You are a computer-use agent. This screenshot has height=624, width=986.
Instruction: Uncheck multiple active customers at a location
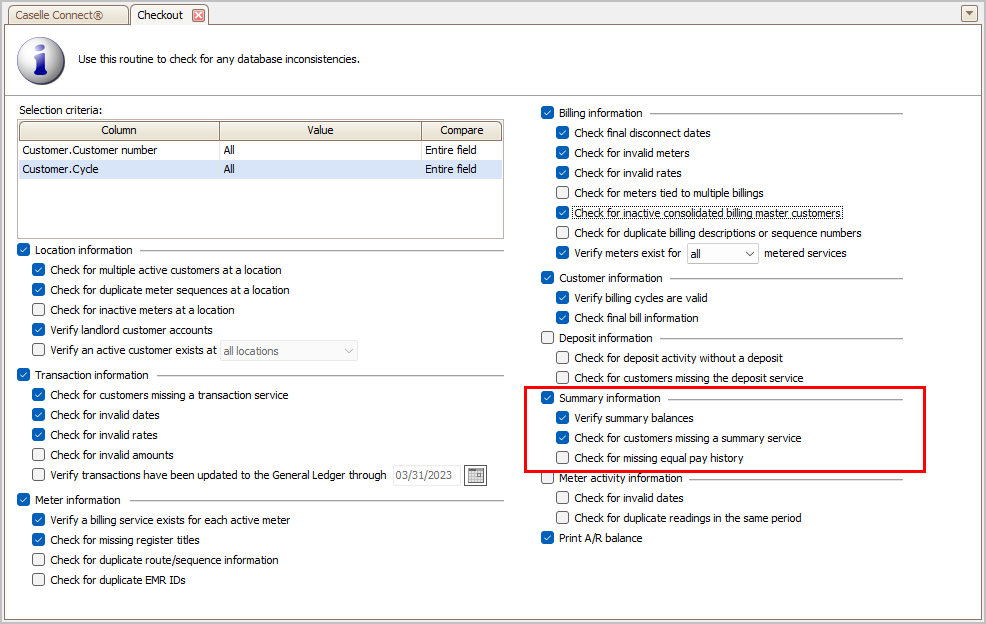tap(39, 270)
